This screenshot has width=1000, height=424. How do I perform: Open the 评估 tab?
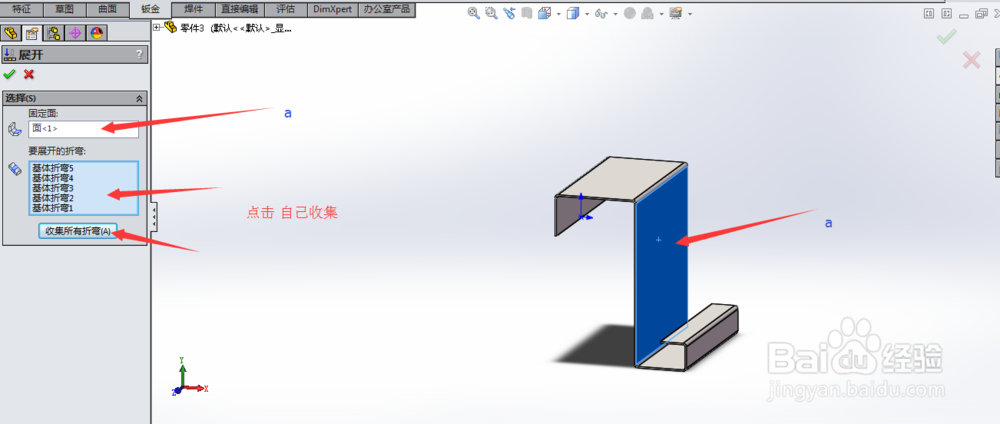(x=286, y=10)
